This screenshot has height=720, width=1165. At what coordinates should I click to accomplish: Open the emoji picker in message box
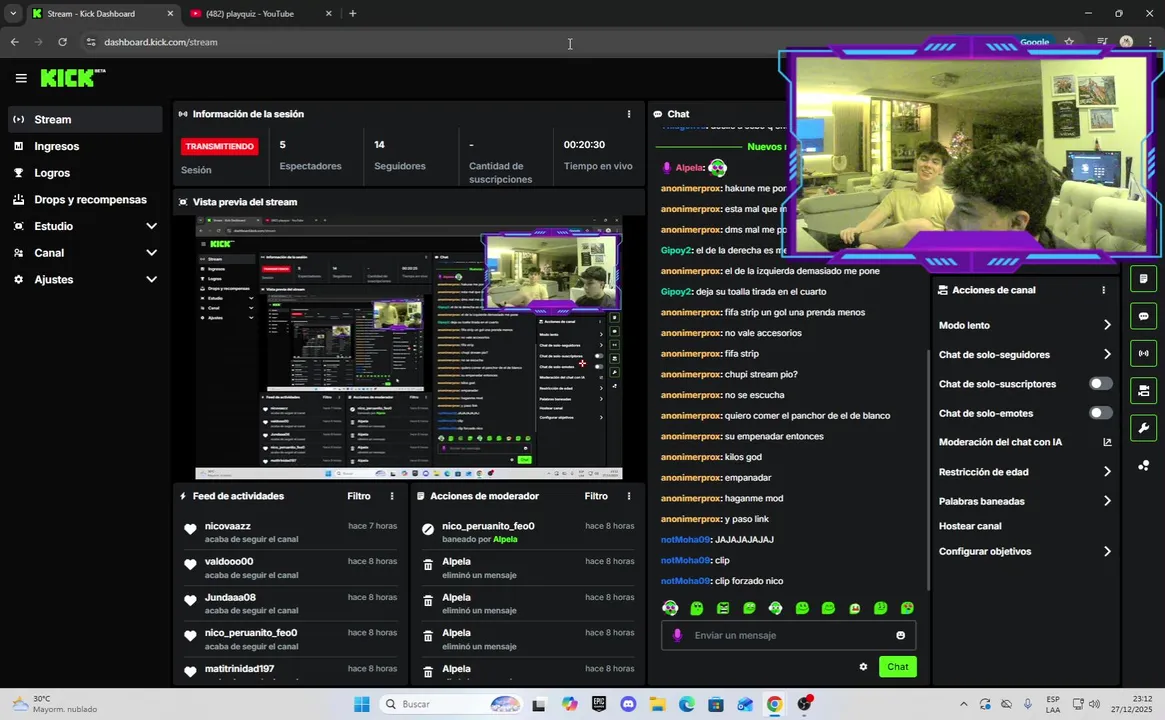pos(900,635)
